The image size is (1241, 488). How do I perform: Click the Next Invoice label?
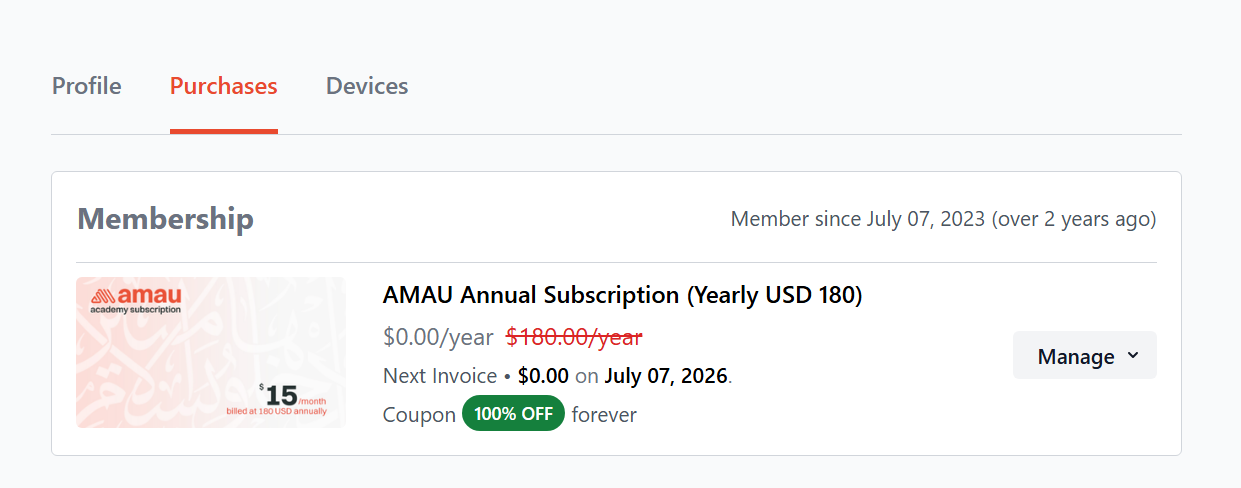pos(440,376)
